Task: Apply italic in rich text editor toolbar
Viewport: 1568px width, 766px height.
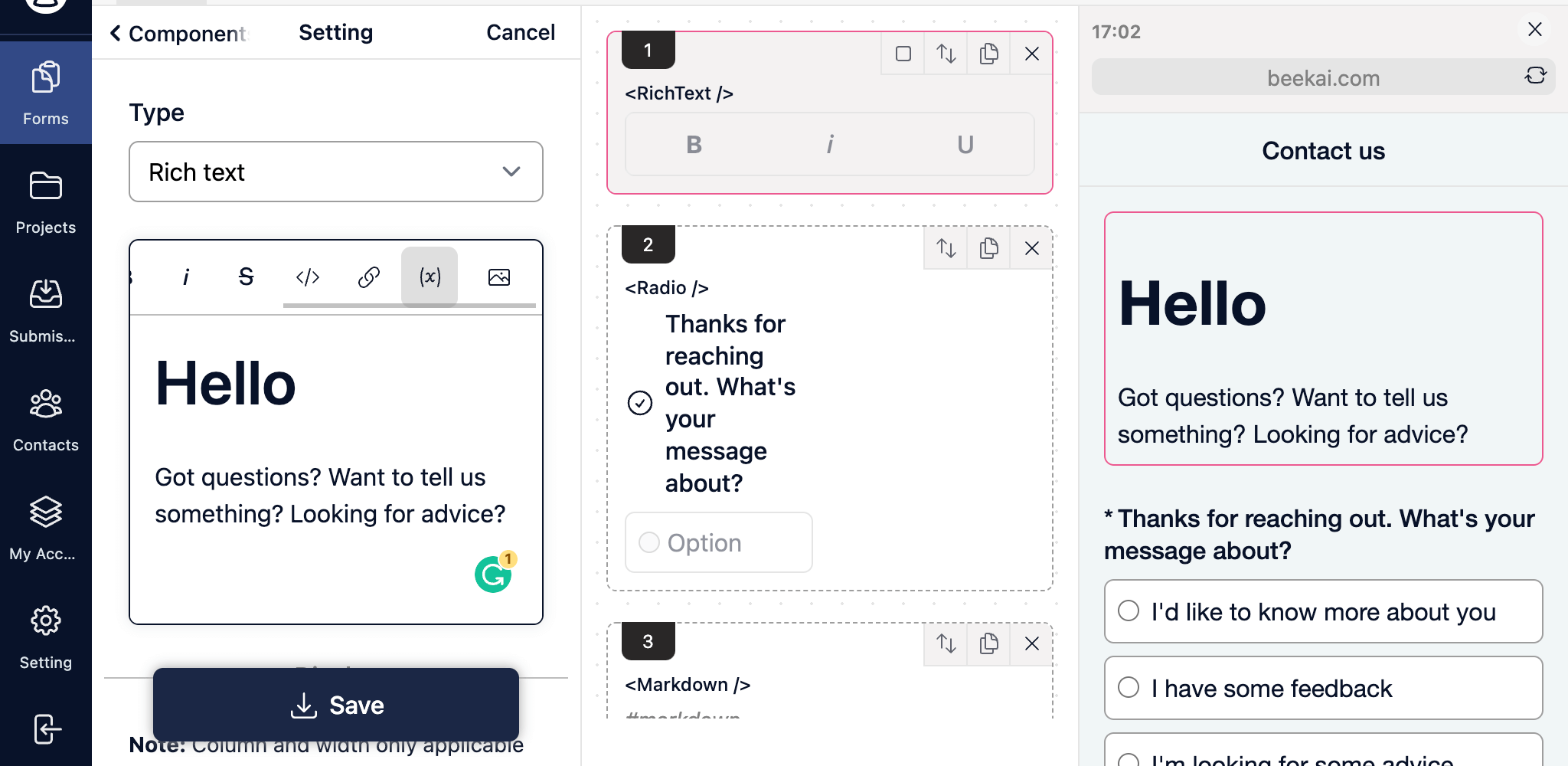Action: click(185, 277)
